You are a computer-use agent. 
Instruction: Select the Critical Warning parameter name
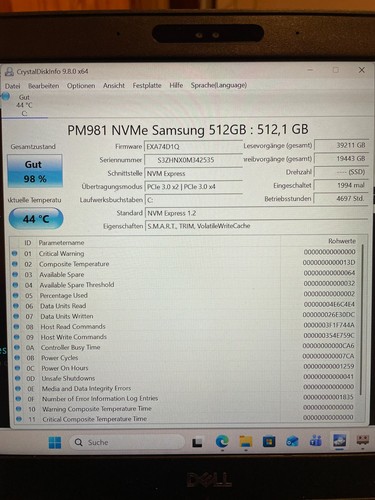pyautogui.click(x=61, y=254)
